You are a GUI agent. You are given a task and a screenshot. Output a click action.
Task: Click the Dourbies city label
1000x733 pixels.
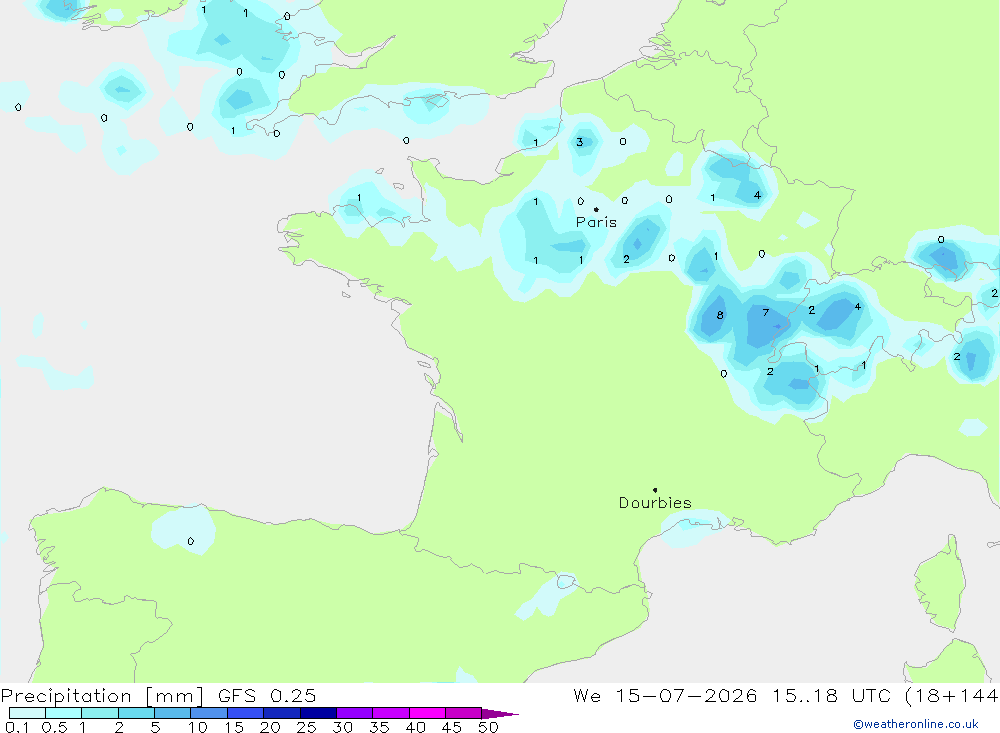tap(655, 503)
